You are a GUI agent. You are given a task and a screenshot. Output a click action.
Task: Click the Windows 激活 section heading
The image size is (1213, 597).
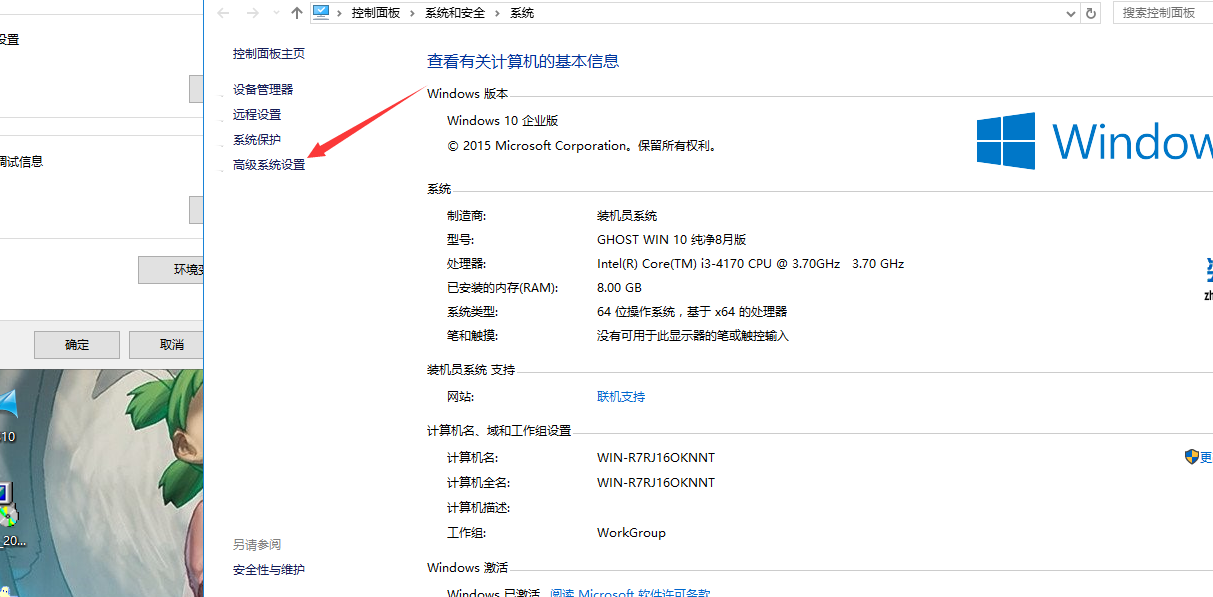[x=467, y=568]
